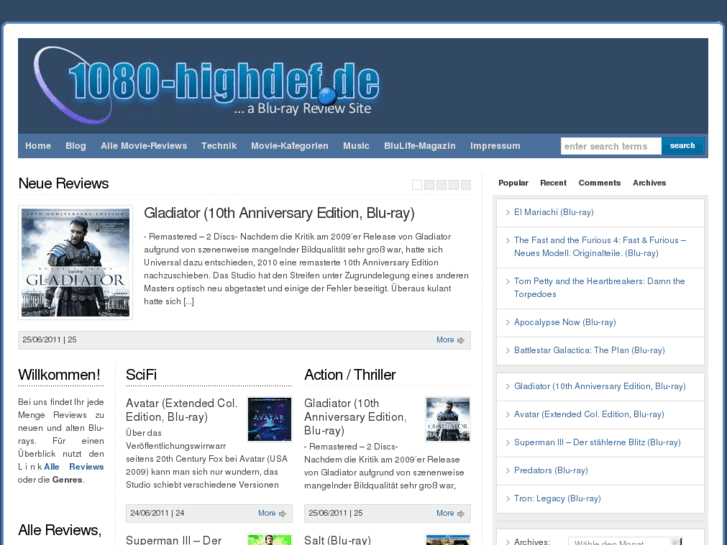Select the Music navigation item
Image resolution: width=727 pixels, height=545 pixels.
point(356,146)
